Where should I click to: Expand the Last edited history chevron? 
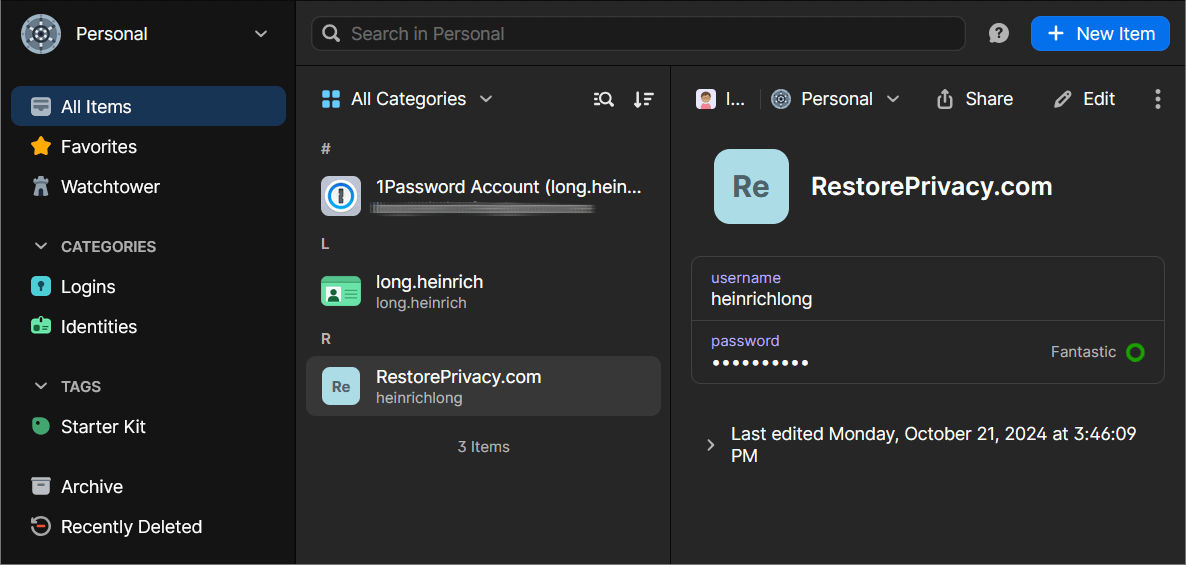(x=710, y=445)
